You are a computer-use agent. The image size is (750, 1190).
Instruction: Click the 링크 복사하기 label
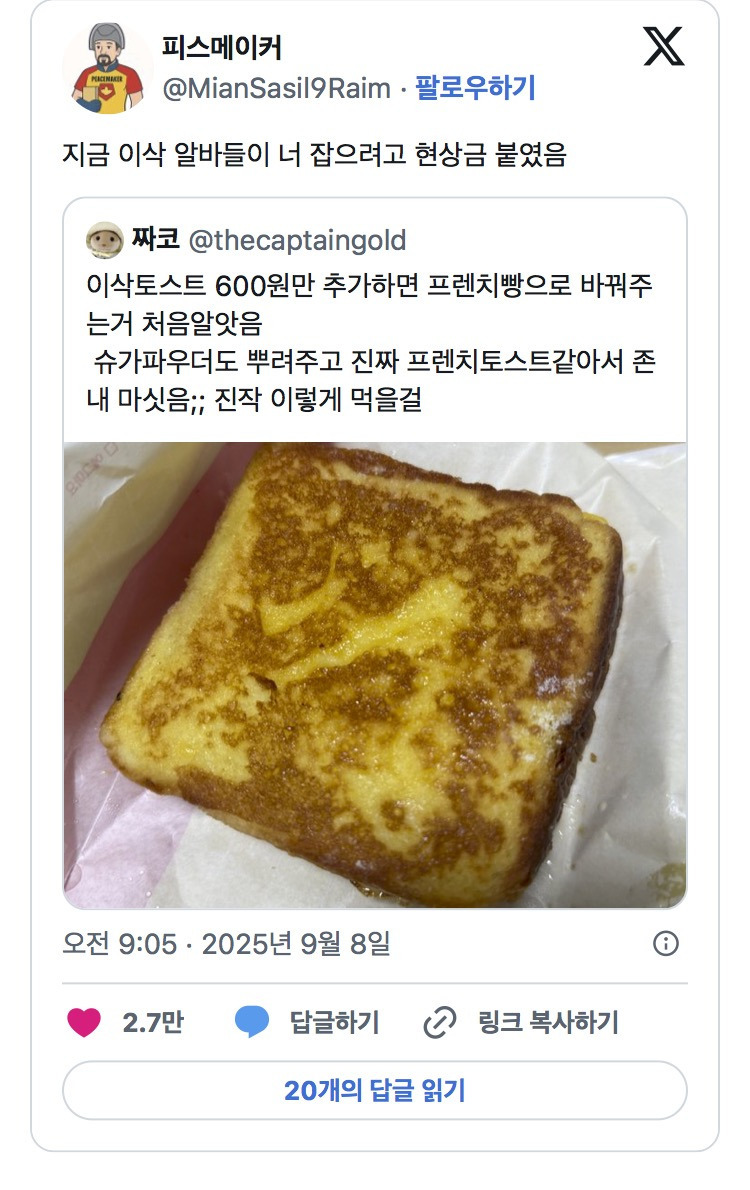pyautogui.click(x=548, y=1022)
